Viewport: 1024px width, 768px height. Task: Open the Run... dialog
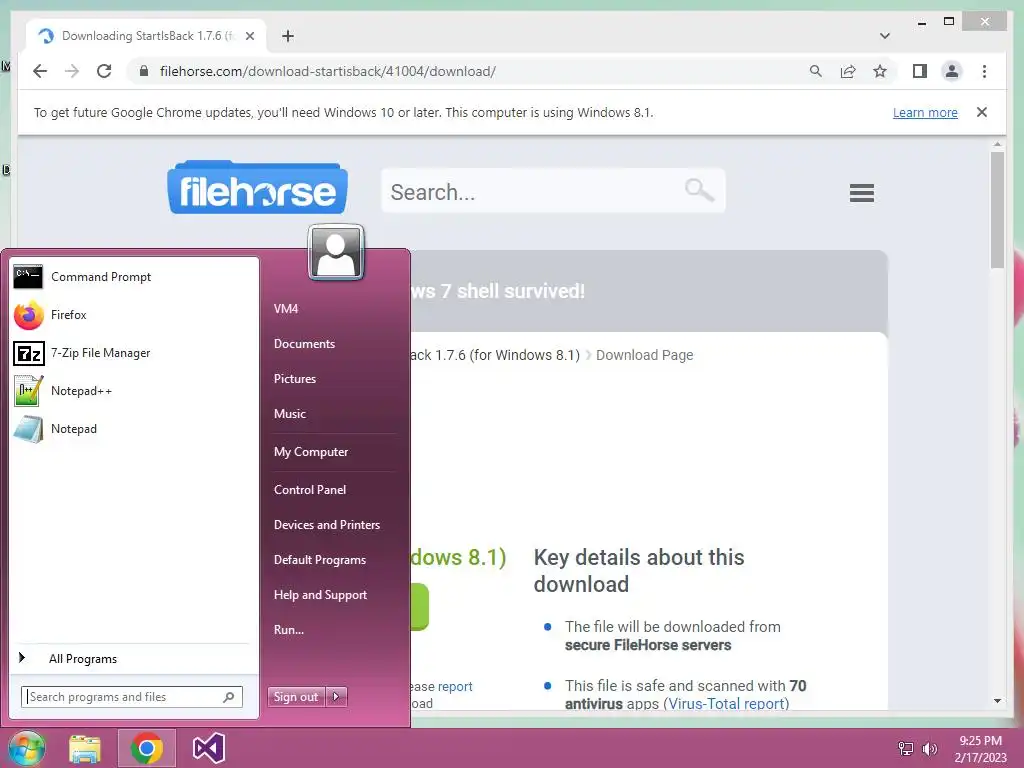[289, 630]
